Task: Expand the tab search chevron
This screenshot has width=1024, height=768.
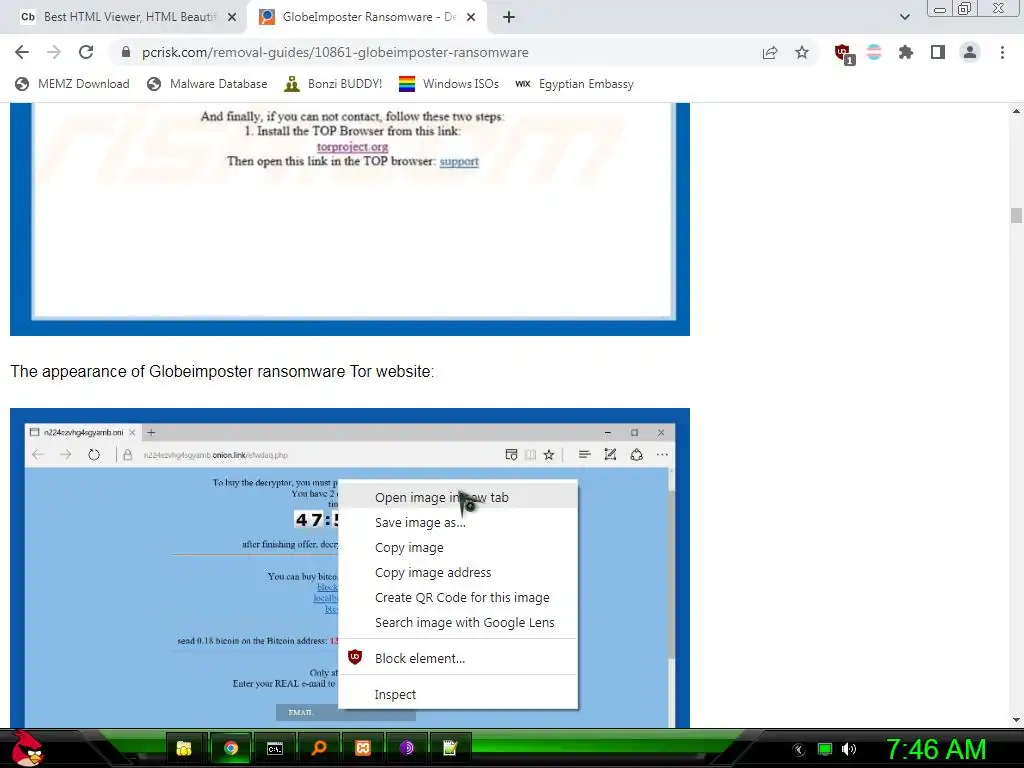Action: (x=904, y=17)
